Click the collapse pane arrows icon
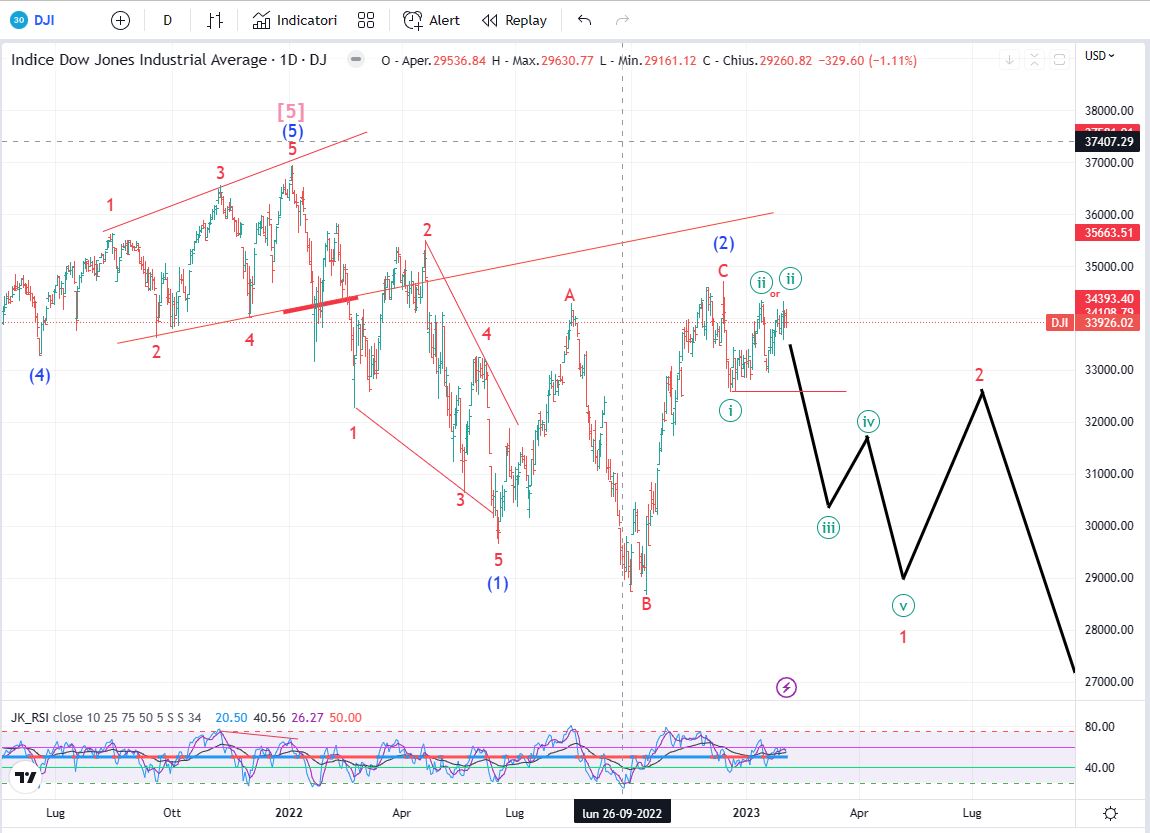Screen dimensions: 1150x833 1034,59
